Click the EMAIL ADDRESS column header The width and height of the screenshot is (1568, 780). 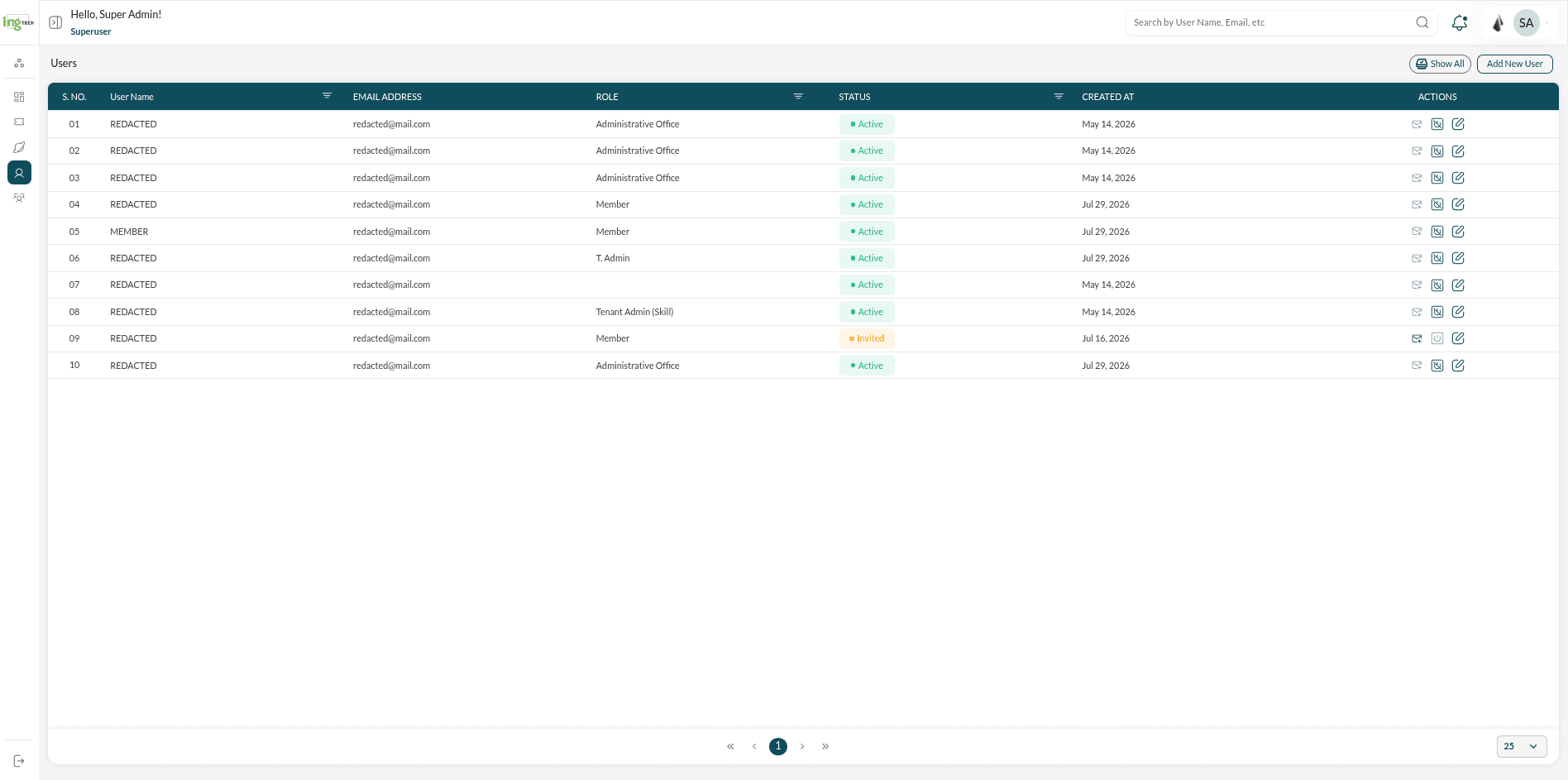click(x=387, y=97)
